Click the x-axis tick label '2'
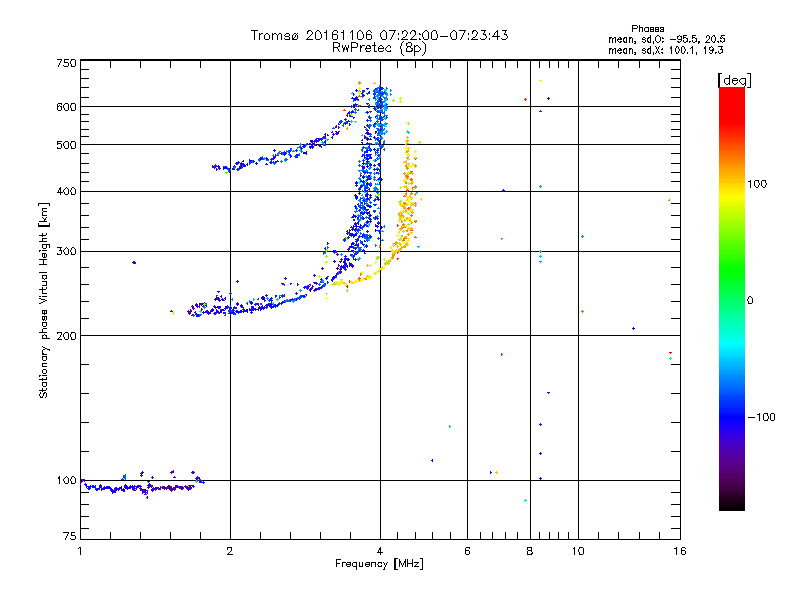Image resolution: width=800 pixels, height=600 pixels. [x=230, y=551]
